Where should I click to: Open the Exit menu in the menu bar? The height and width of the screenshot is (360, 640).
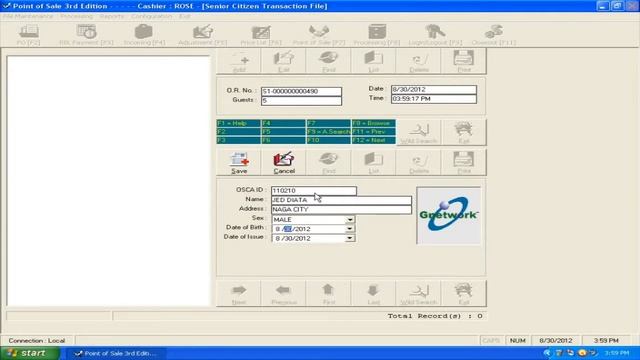[184, 16]
